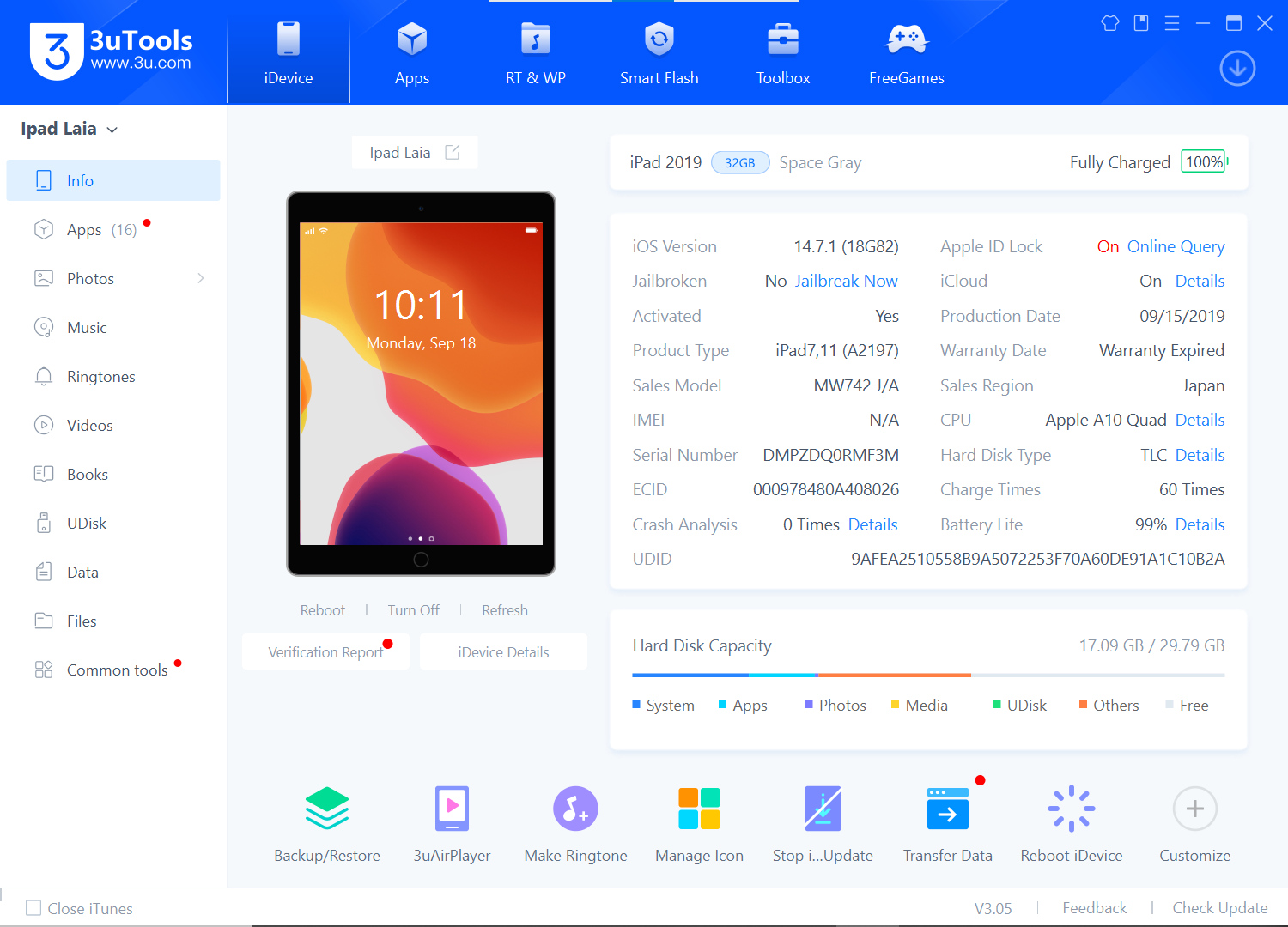Viewport: 1288px width, 927px height.
Task: Open Files in the sidebar
Action: pyautogui.click(x=113, y=621)
